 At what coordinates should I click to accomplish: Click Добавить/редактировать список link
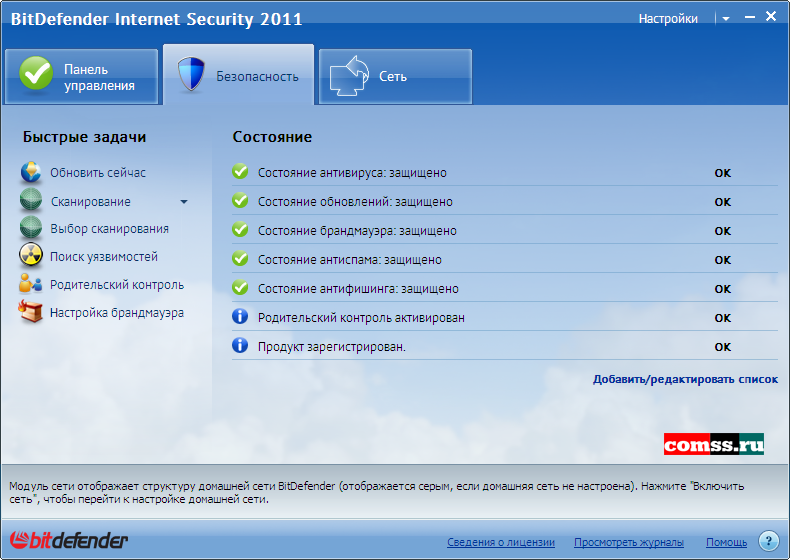685,379
